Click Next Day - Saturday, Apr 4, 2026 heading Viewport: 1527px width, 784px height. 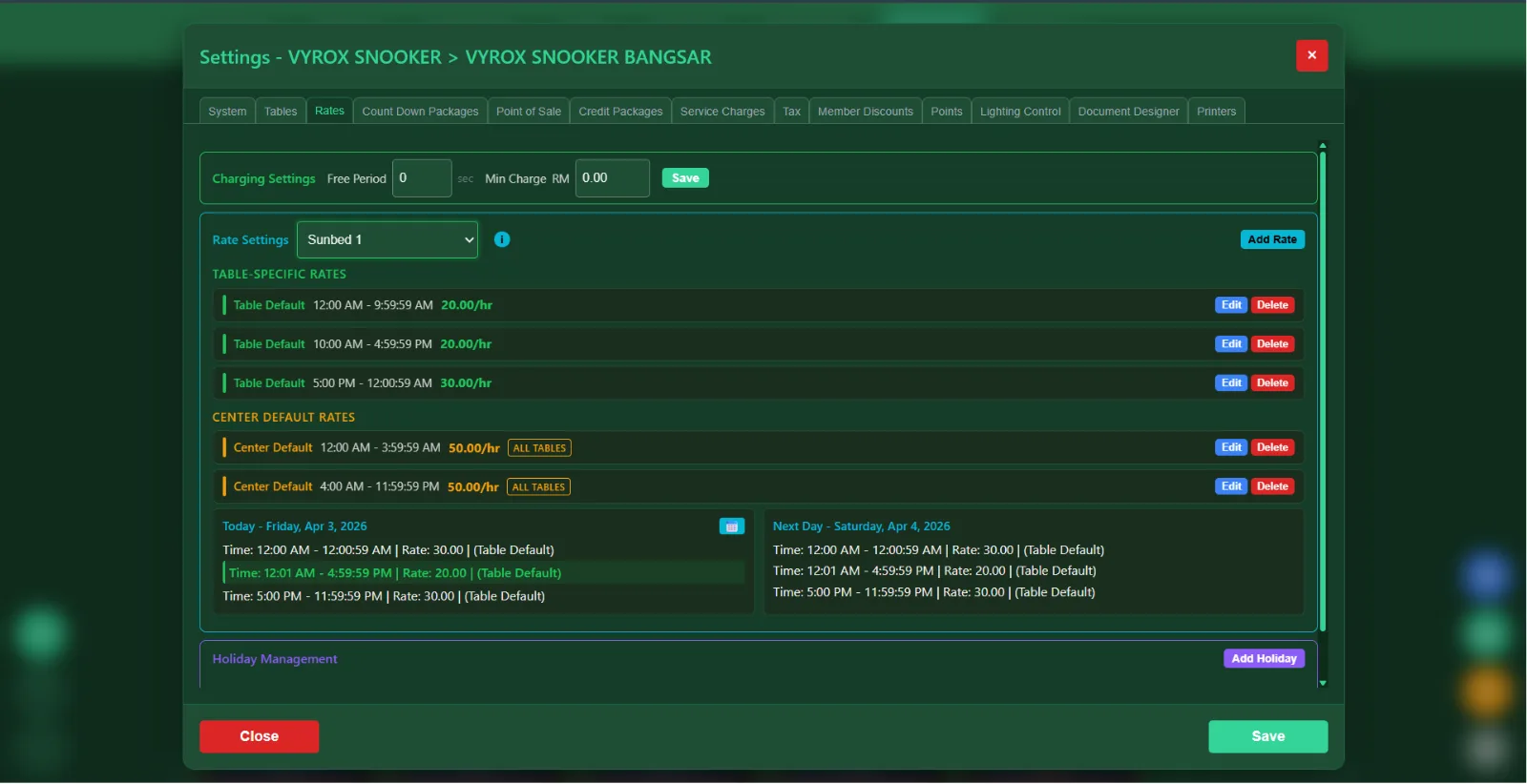[x=862, y=526]
